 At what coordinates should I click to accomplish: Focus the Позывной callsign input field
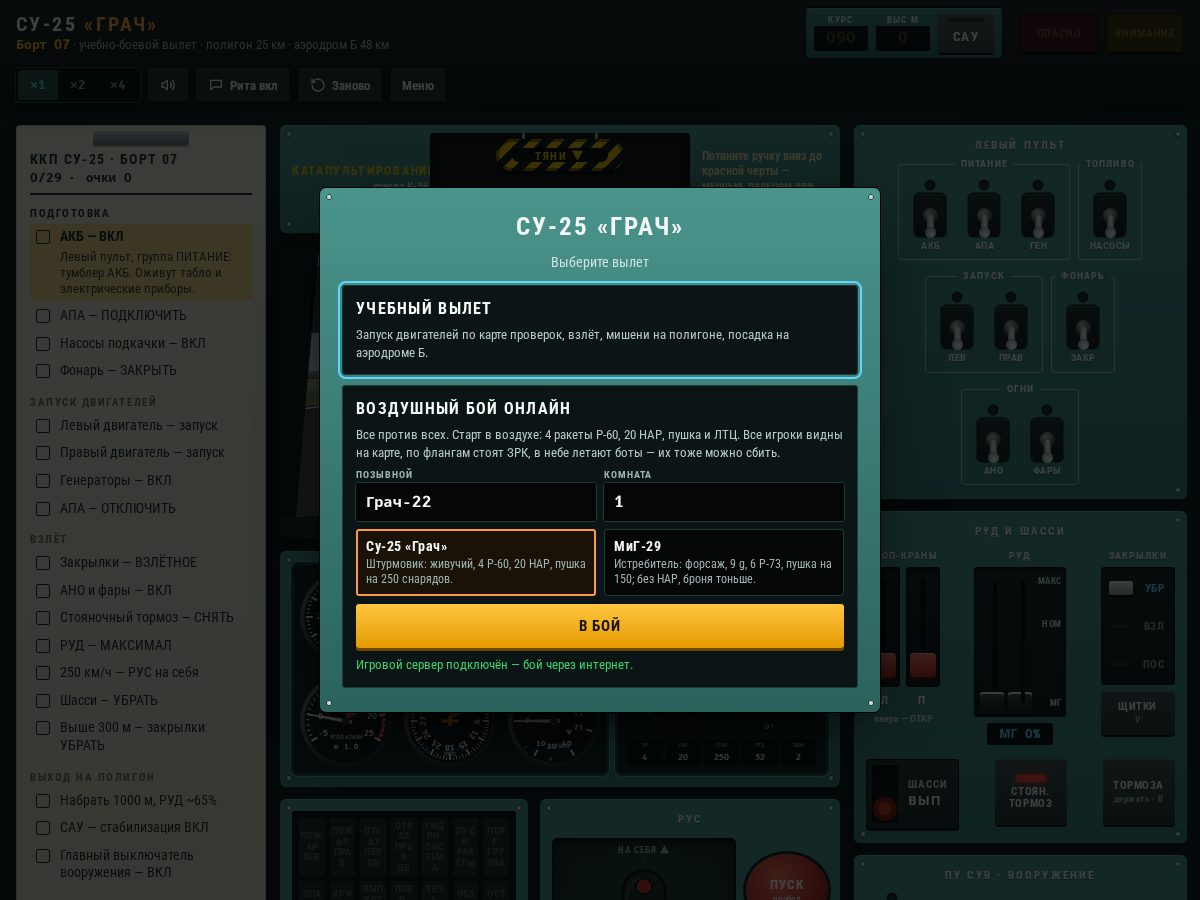pos(476,502)
